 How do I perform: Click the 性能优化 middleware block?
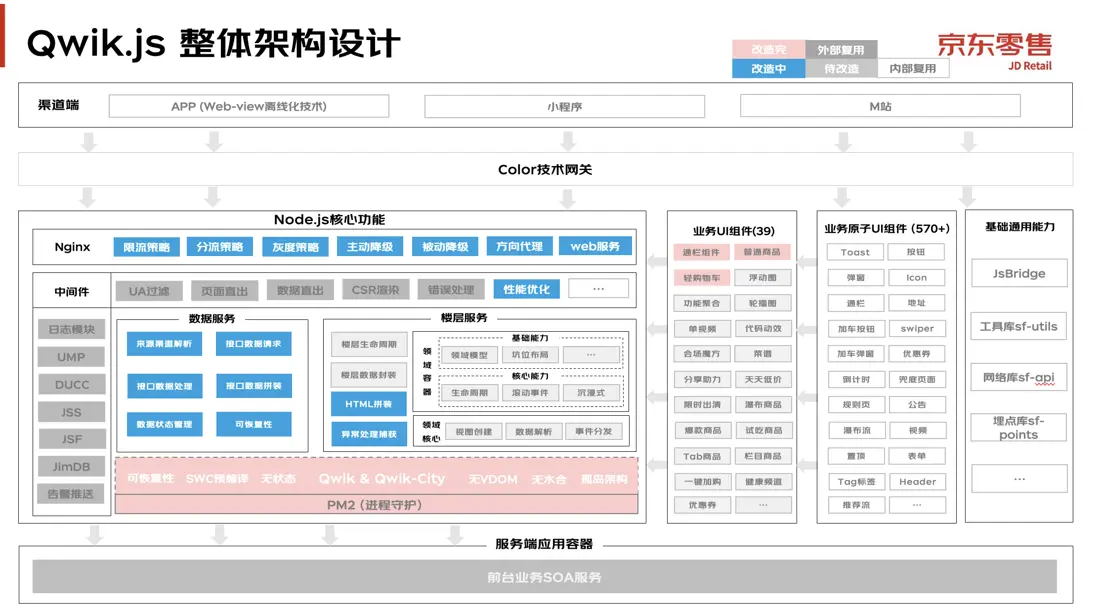527,289
